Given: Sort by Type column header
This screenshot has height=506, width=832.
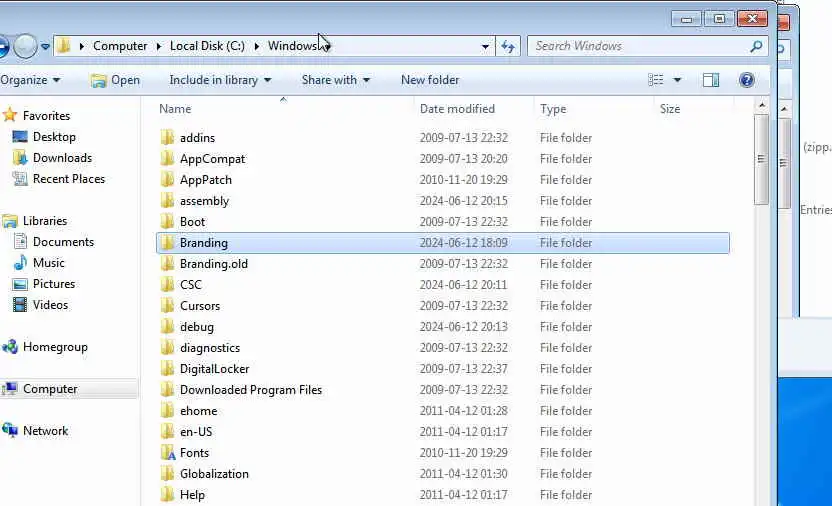Looking at the screenshot, I should pyautogui.click(x=553, y=109).
